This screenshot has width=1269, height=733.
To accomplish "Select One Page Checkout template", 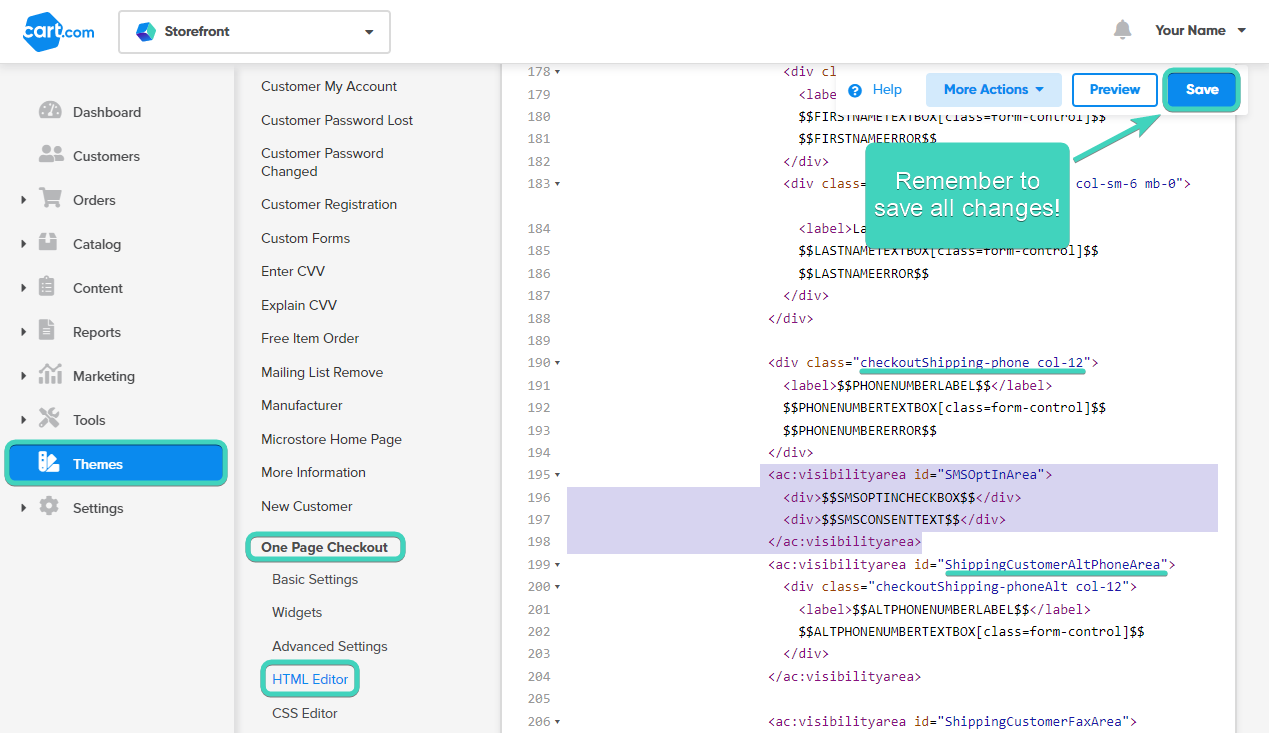I will click(325, 547).
